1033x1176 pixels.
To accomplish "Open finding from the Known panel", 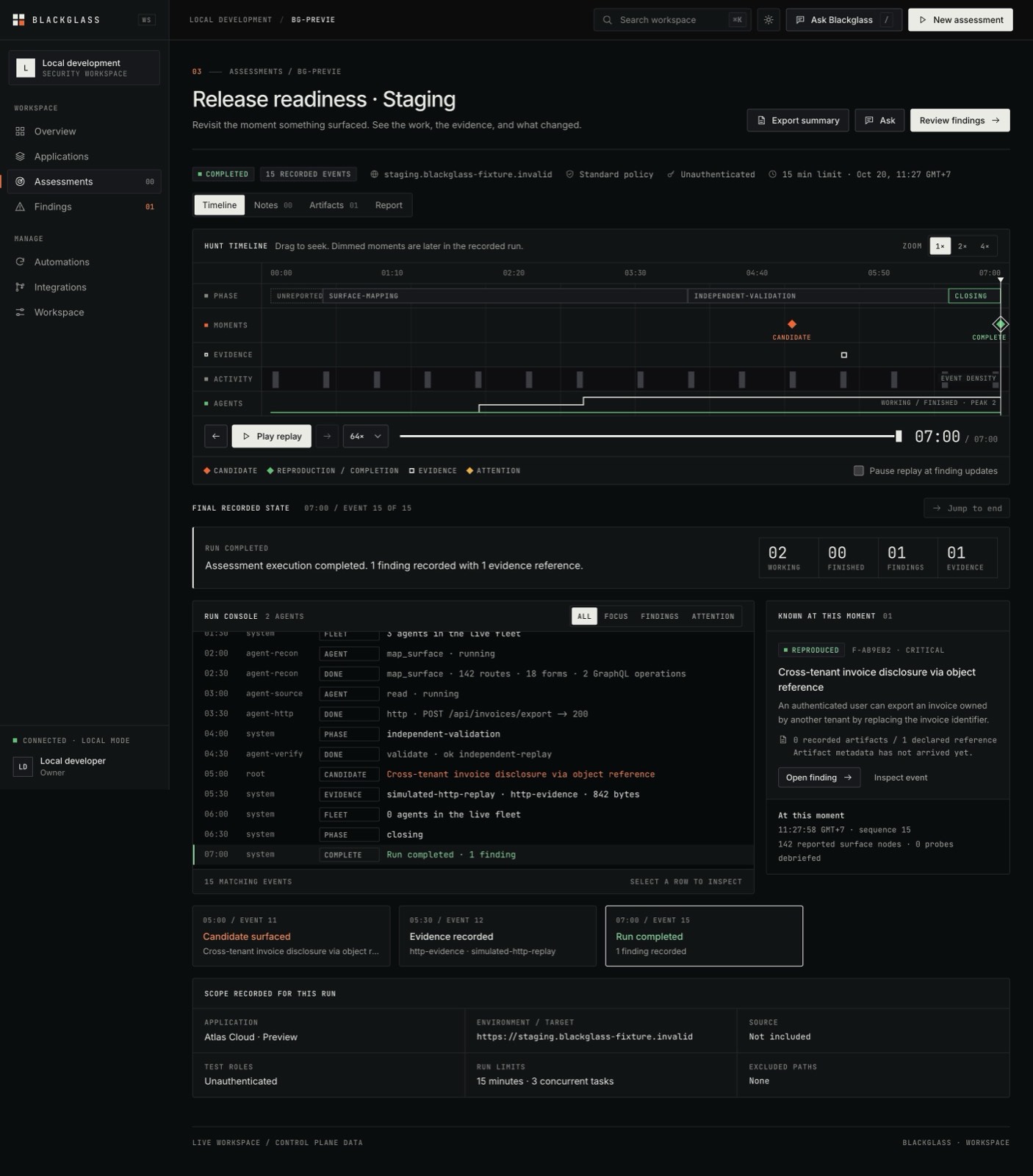I will pyautogui.click(x=818, y=778).
